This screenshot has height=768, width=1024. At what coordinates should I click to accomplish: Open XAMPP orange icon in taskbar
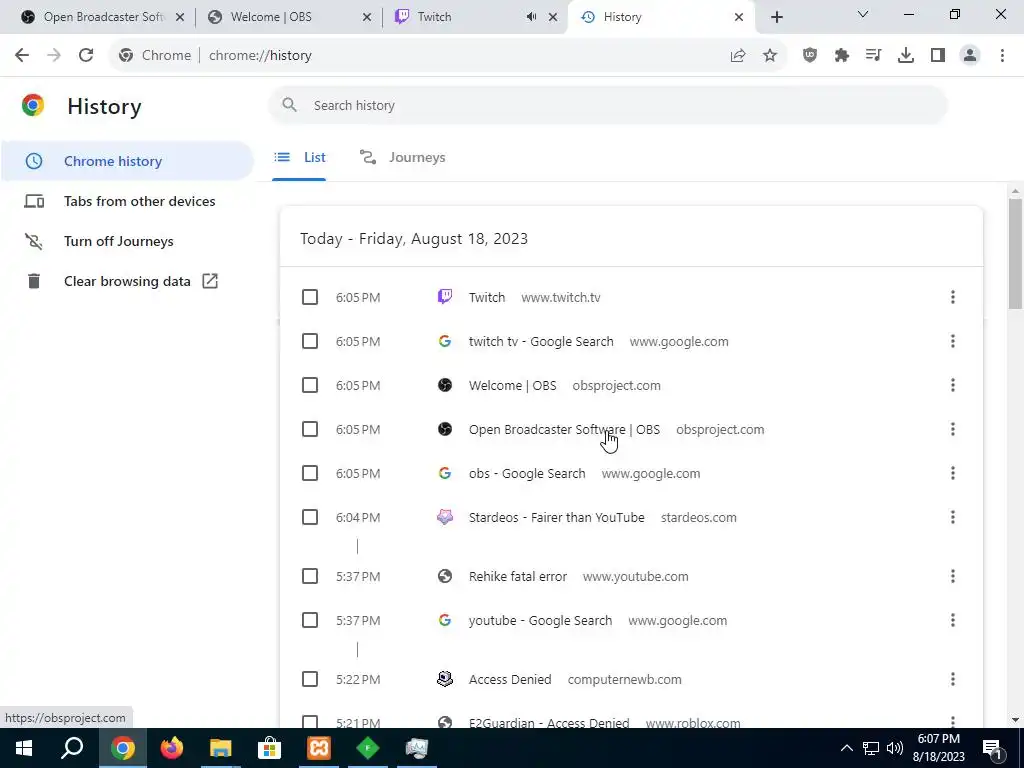coord(319,748)
